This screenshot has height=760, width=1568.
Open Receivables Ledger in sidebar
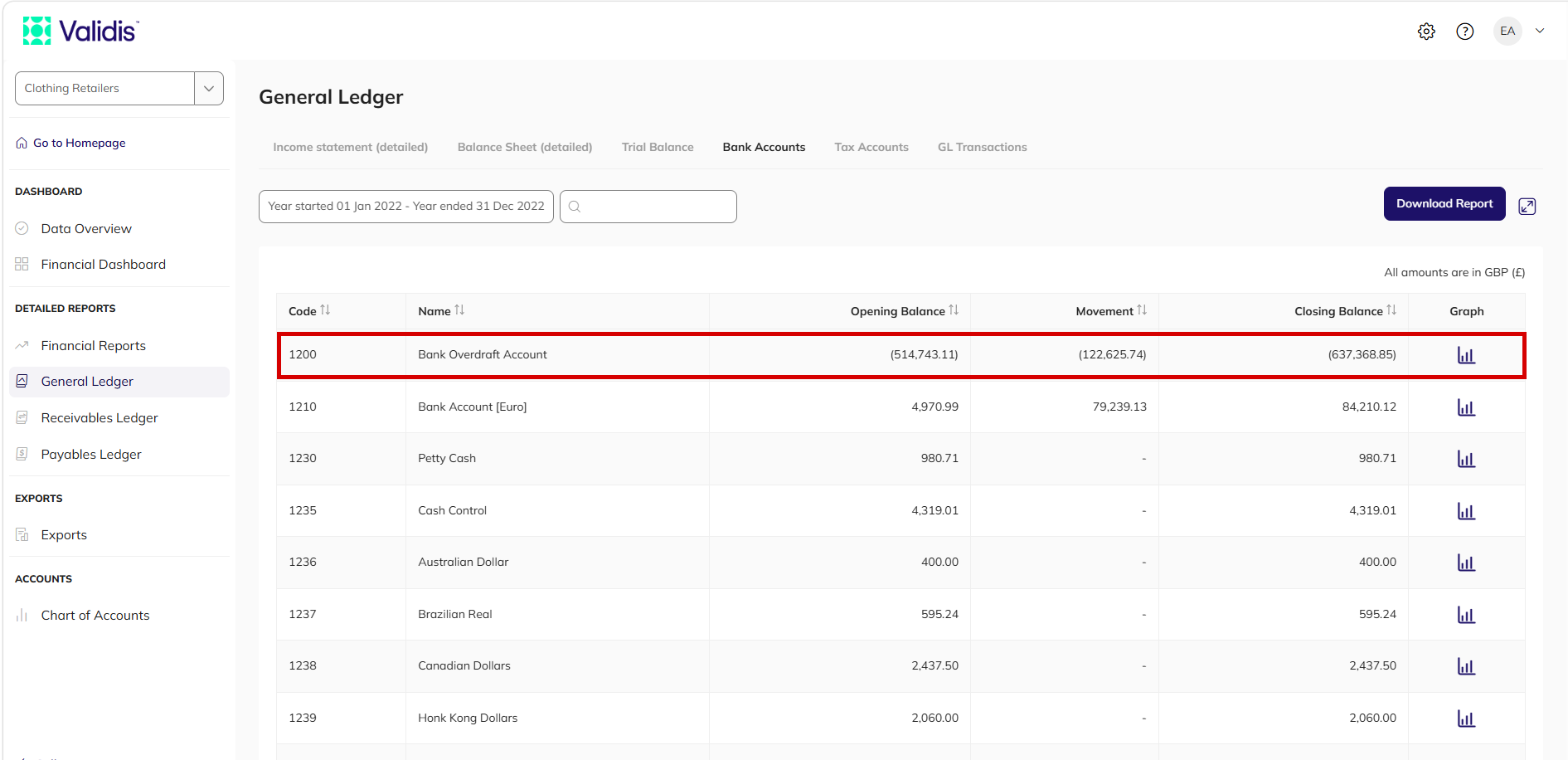[99, 417]
